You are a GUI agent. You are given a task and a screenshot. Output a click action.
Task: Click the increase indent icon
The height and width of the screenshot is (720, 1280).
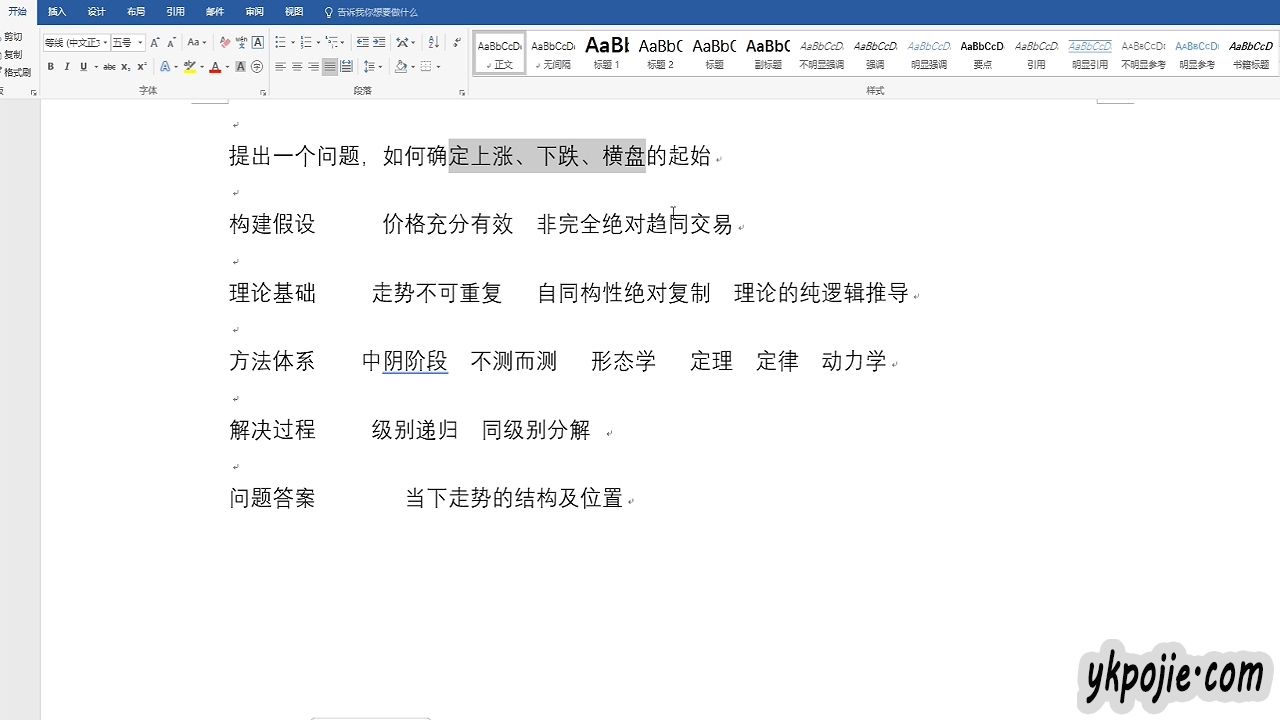(x=379, y=43)
